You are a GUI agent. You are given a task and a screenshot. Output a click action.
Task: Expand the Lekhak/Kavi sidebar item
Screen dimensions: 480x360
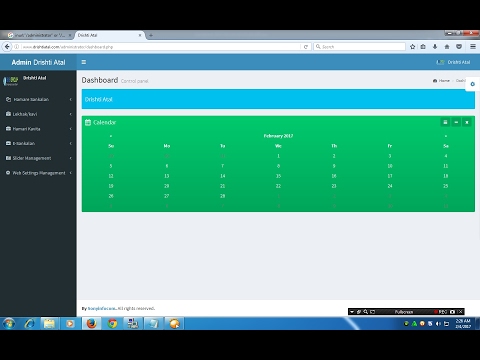click(38, 114)
